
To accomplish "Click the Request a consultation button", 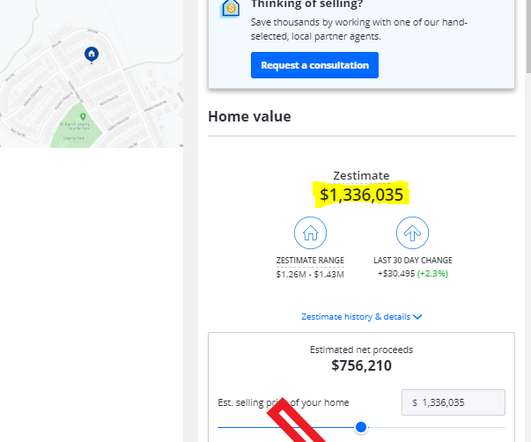I will (x=315, y=65).
